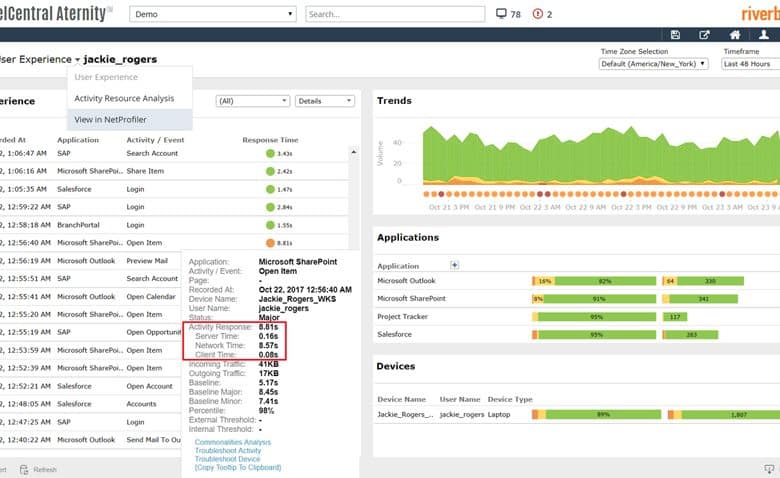Click the Device Type column header
This screenshot has height=478, width=780.
(510, 399)
